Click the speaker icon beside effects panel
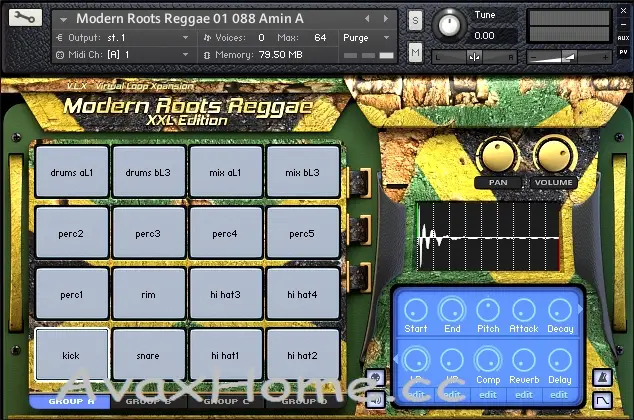The image size is (634, 420). pyautogui.click(x=376, y=400)
